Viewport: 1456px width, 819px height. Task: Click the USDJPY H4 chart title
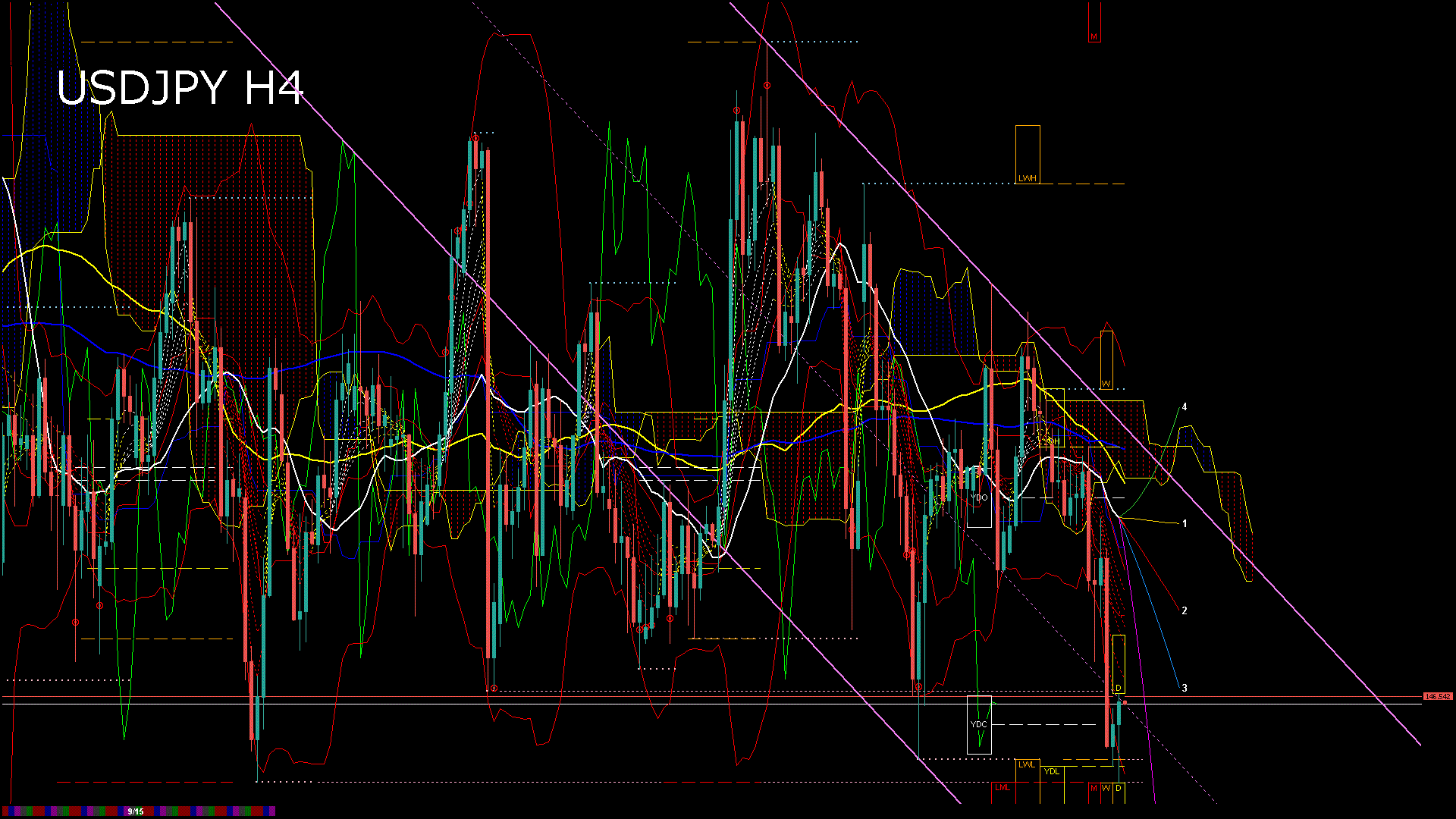(180, 88)
